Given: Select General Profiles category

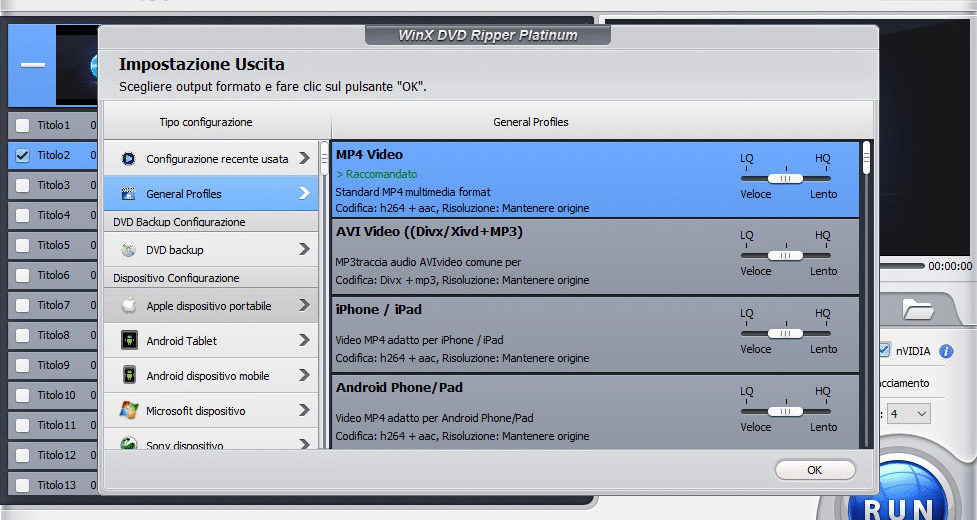Looking at the screenshot, I should (211, 193).
